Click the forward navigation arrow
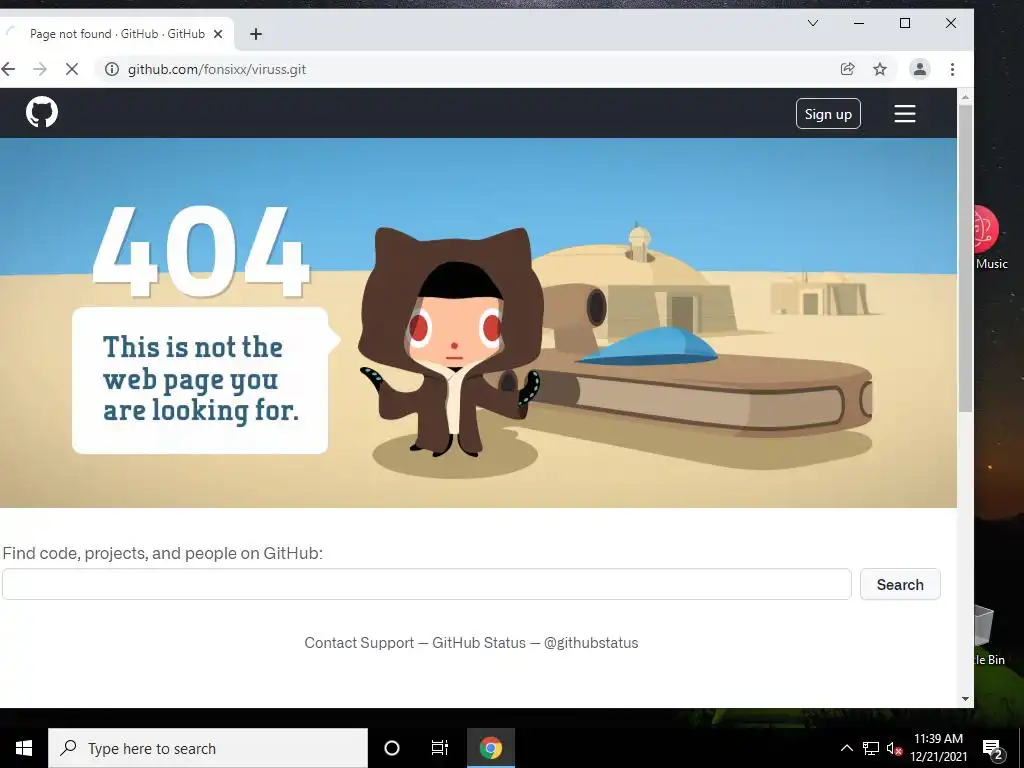The image size is (1024, 768). click(40, 69)
